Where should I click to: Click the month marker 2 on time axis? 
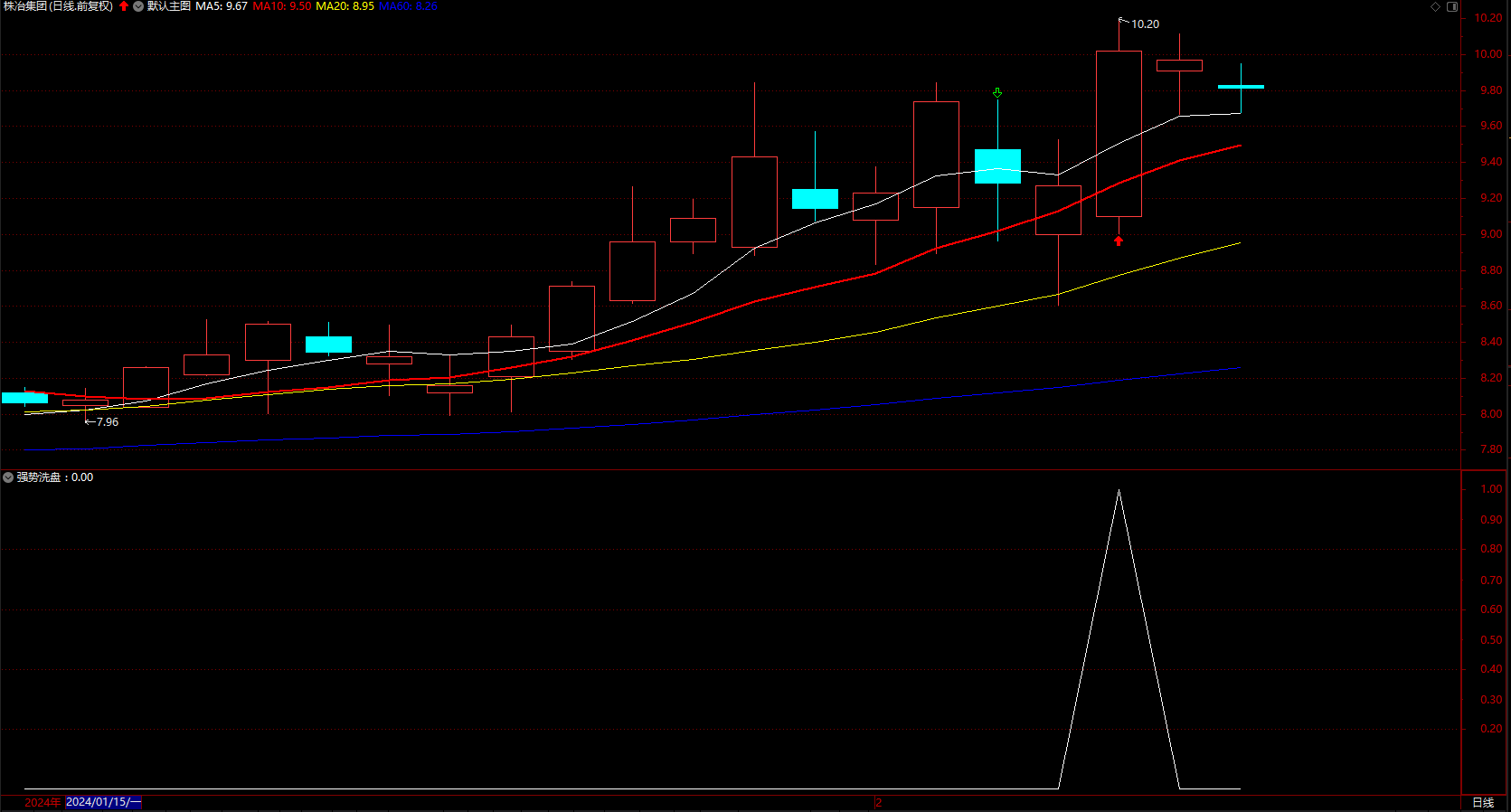click(878, 802)
